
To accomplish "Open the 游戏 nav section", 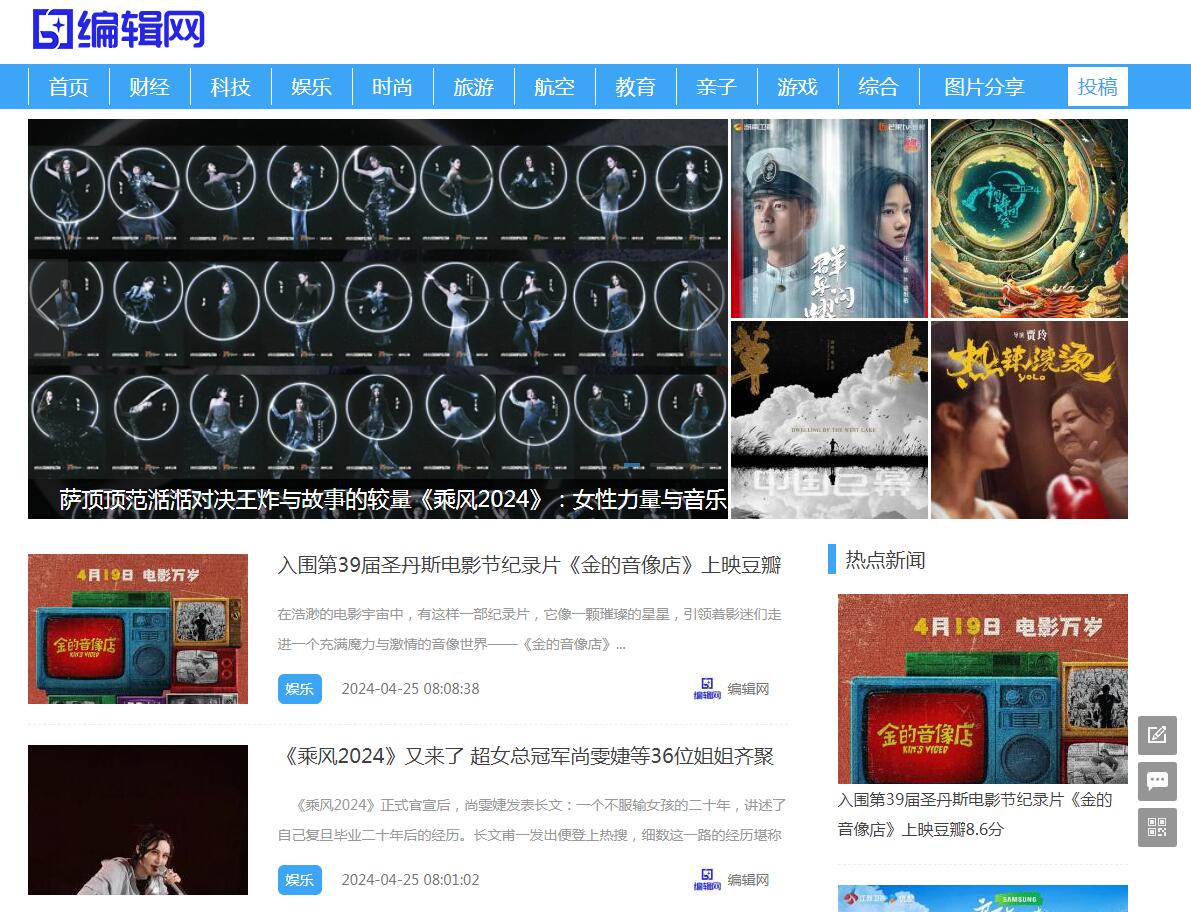I will 797,87.
